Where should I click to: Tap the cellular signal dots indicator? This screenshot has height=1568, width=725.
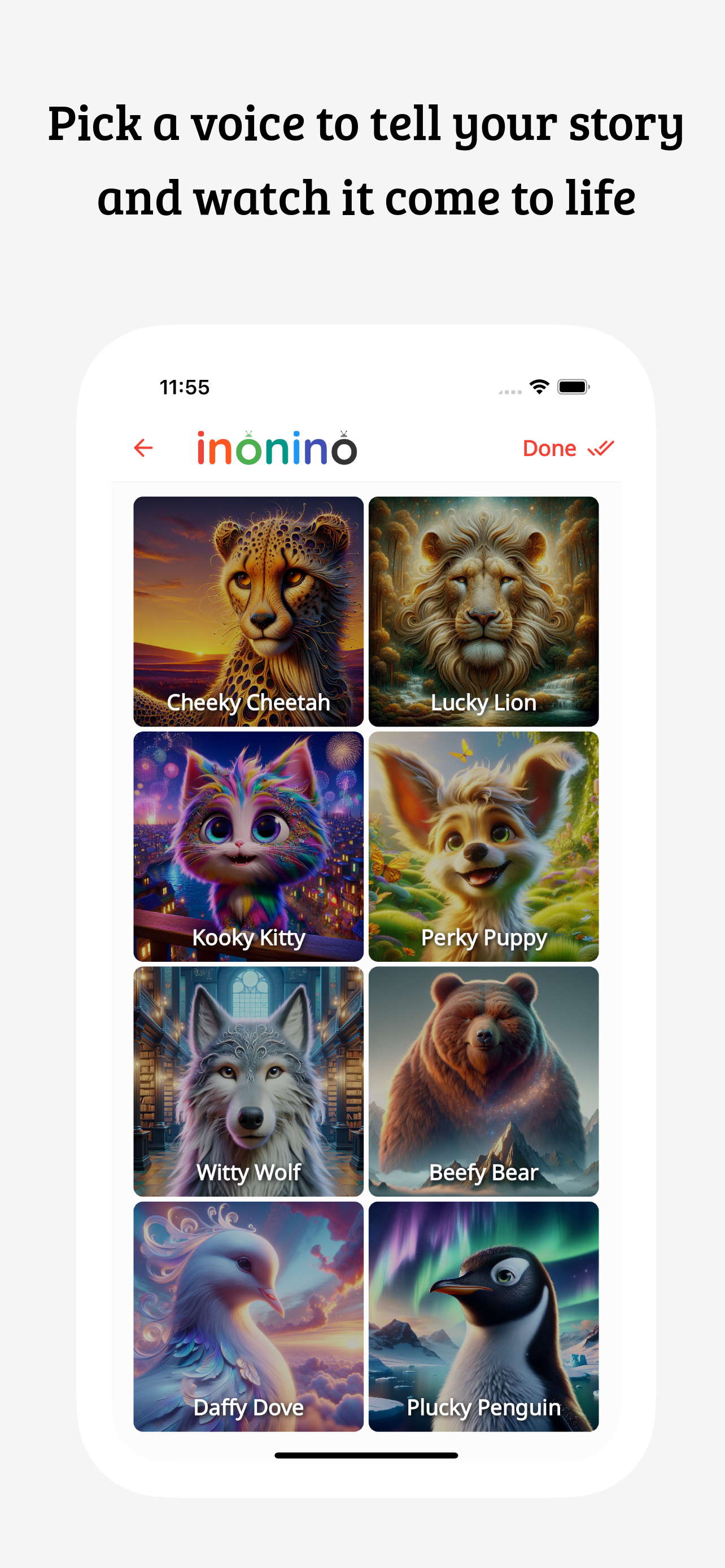pos(510,391)
